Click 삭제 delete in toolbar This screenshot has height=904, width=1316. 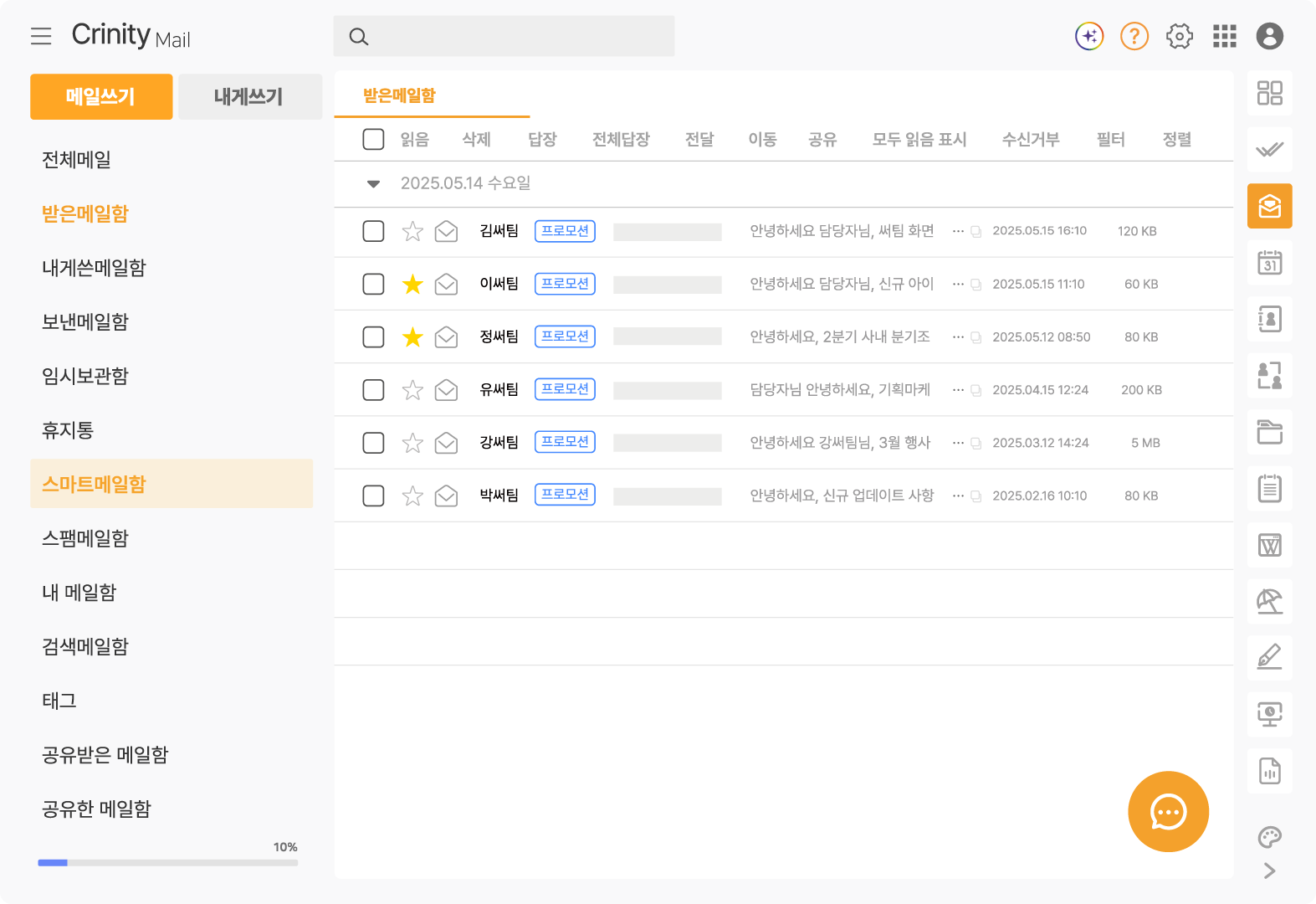[x=477, y=140]
